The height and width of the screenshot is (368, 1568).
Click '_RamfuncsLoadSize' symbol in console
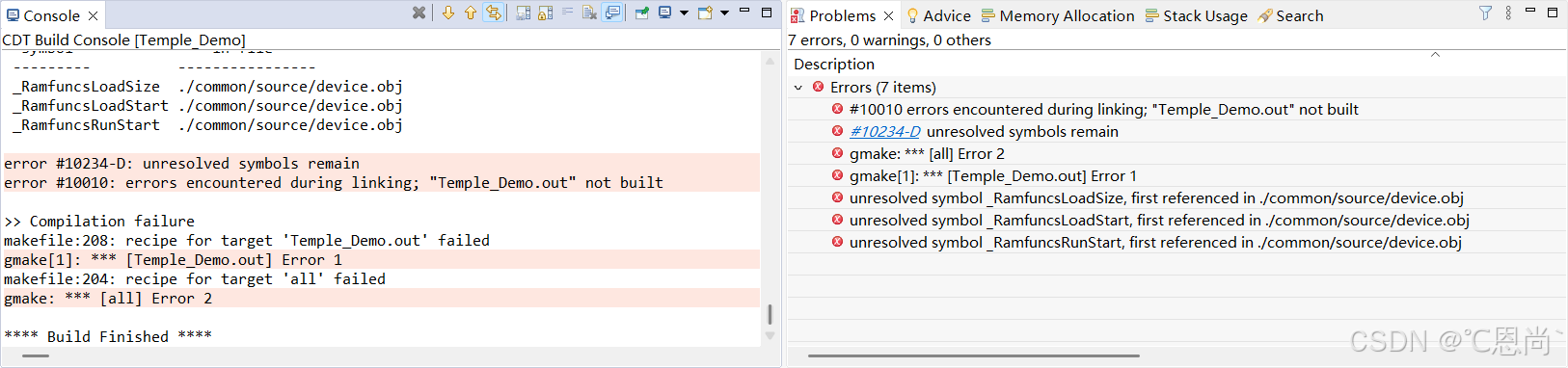pos(86,87)
